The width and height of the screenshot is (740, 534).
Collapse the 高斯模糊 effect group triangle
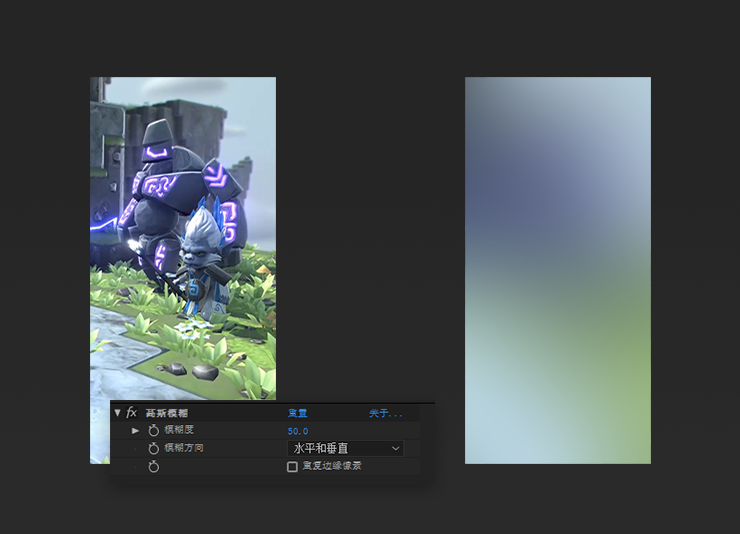[x=118, y=413]
